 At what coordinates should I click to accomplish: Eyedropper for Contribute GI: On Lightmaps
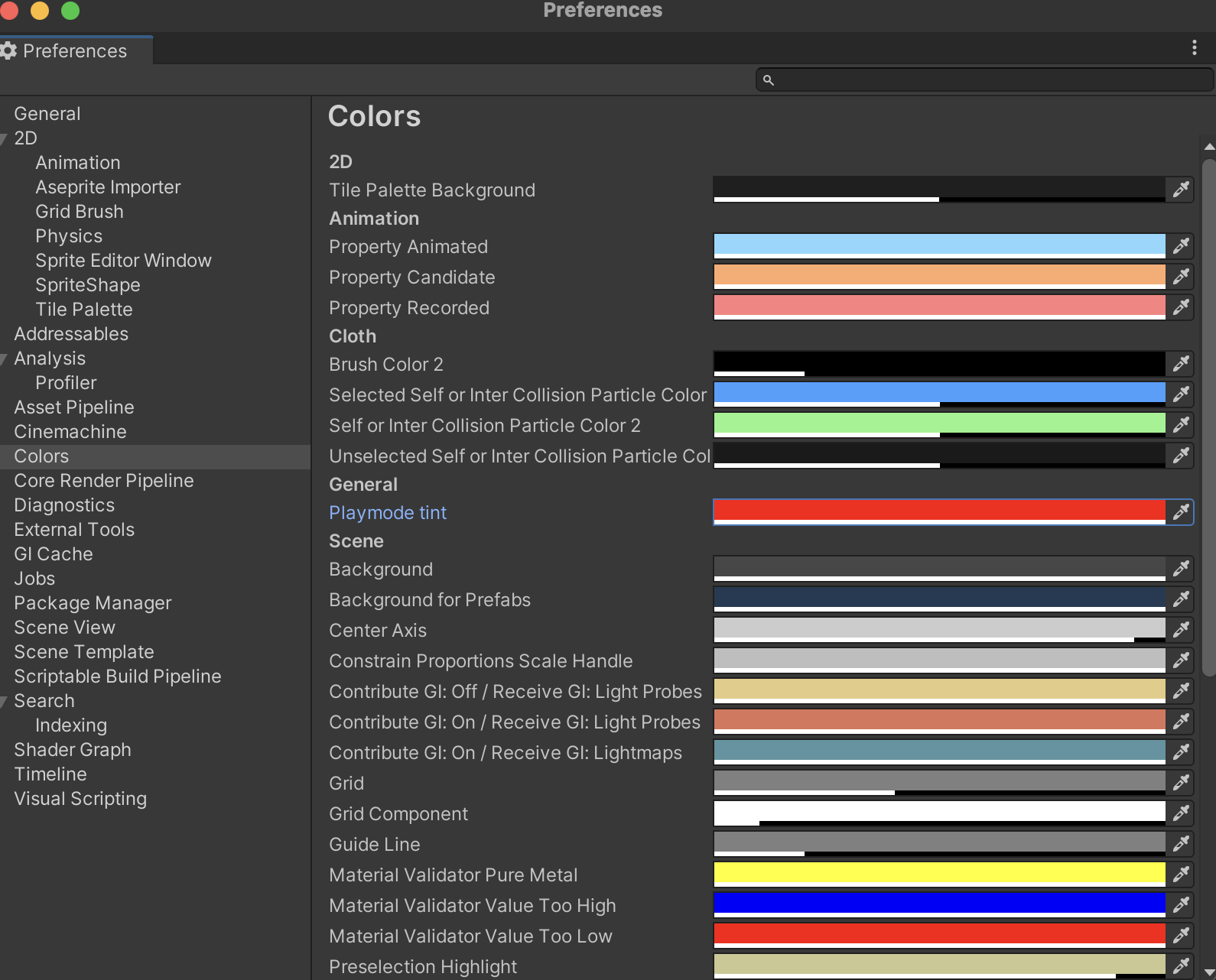click(1181, 752)
